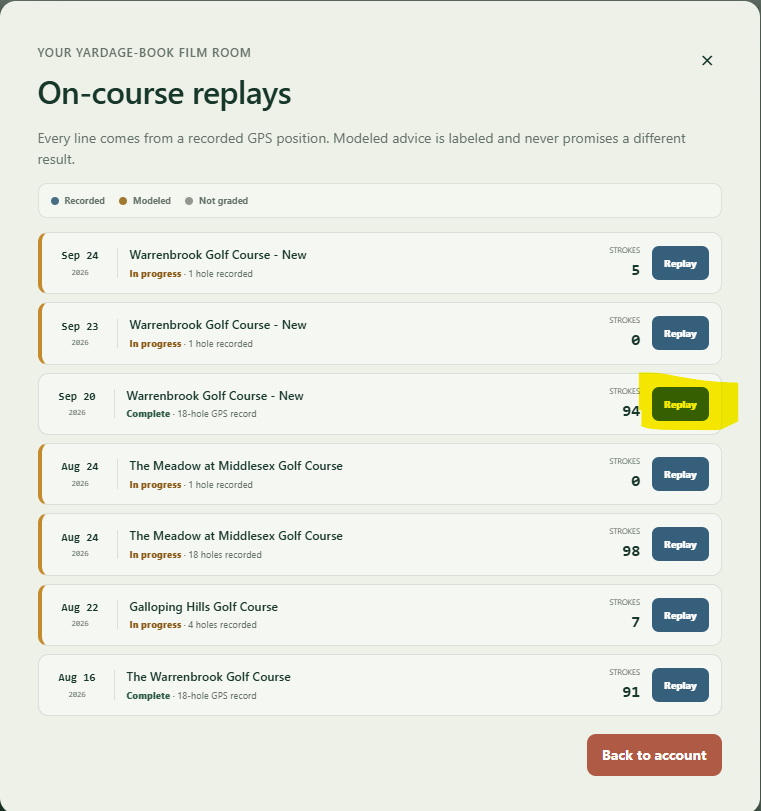
Task: Click '18 holes recorded' status text
Action: 225,554
